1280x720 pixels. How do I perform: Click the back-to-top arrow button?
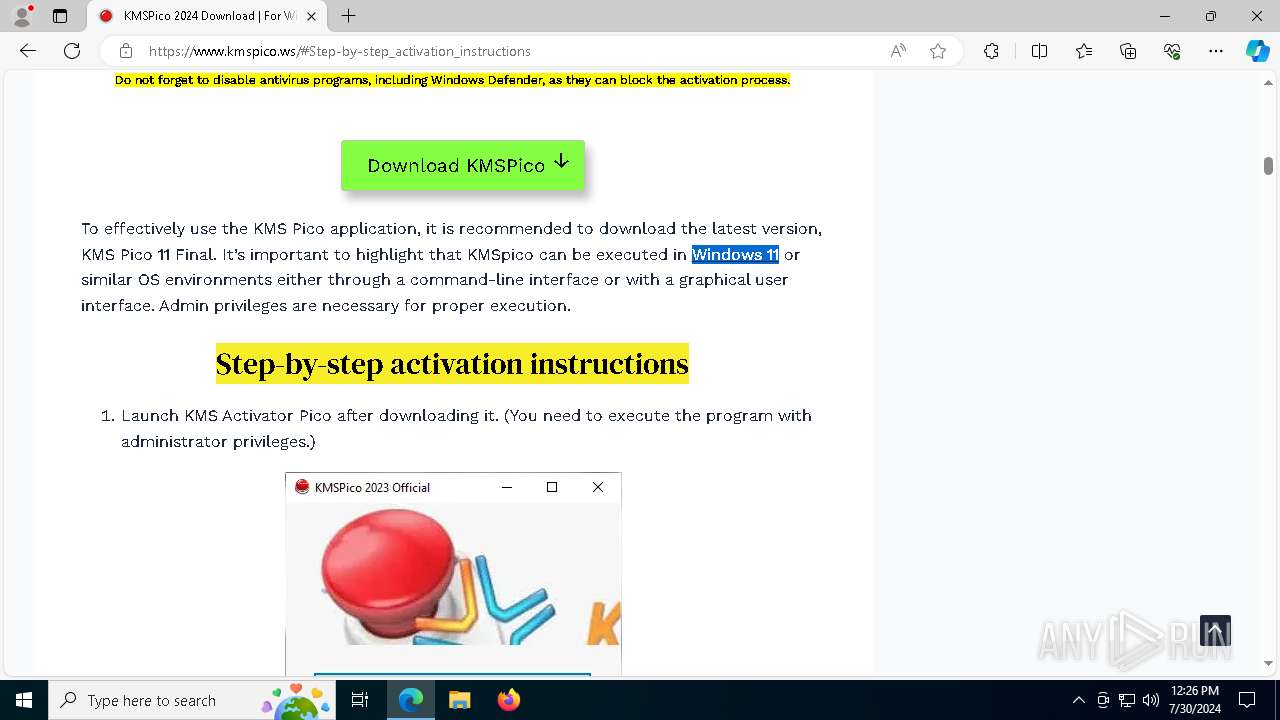click(x=1215, y=631)
